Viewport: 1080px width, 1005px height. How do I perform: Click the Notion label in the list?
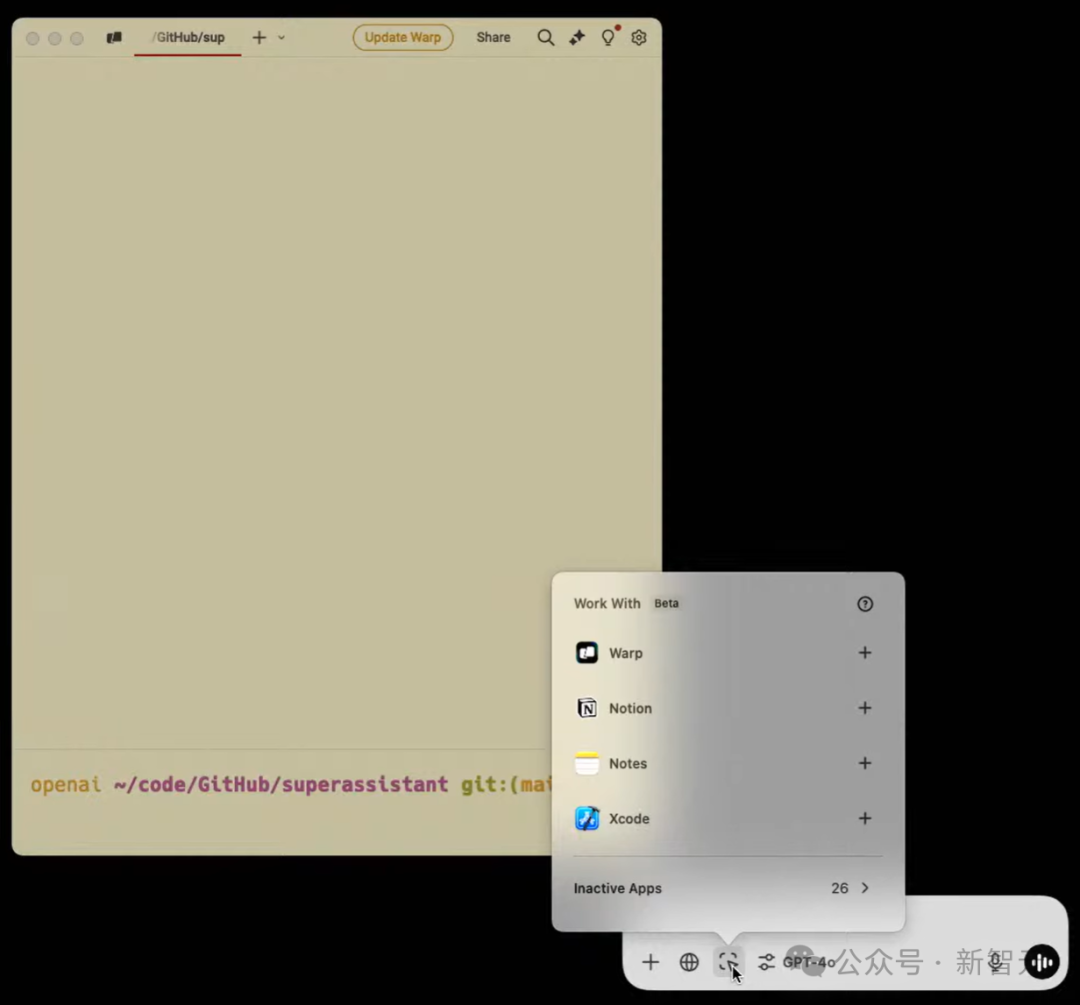(x=630, y=708)
